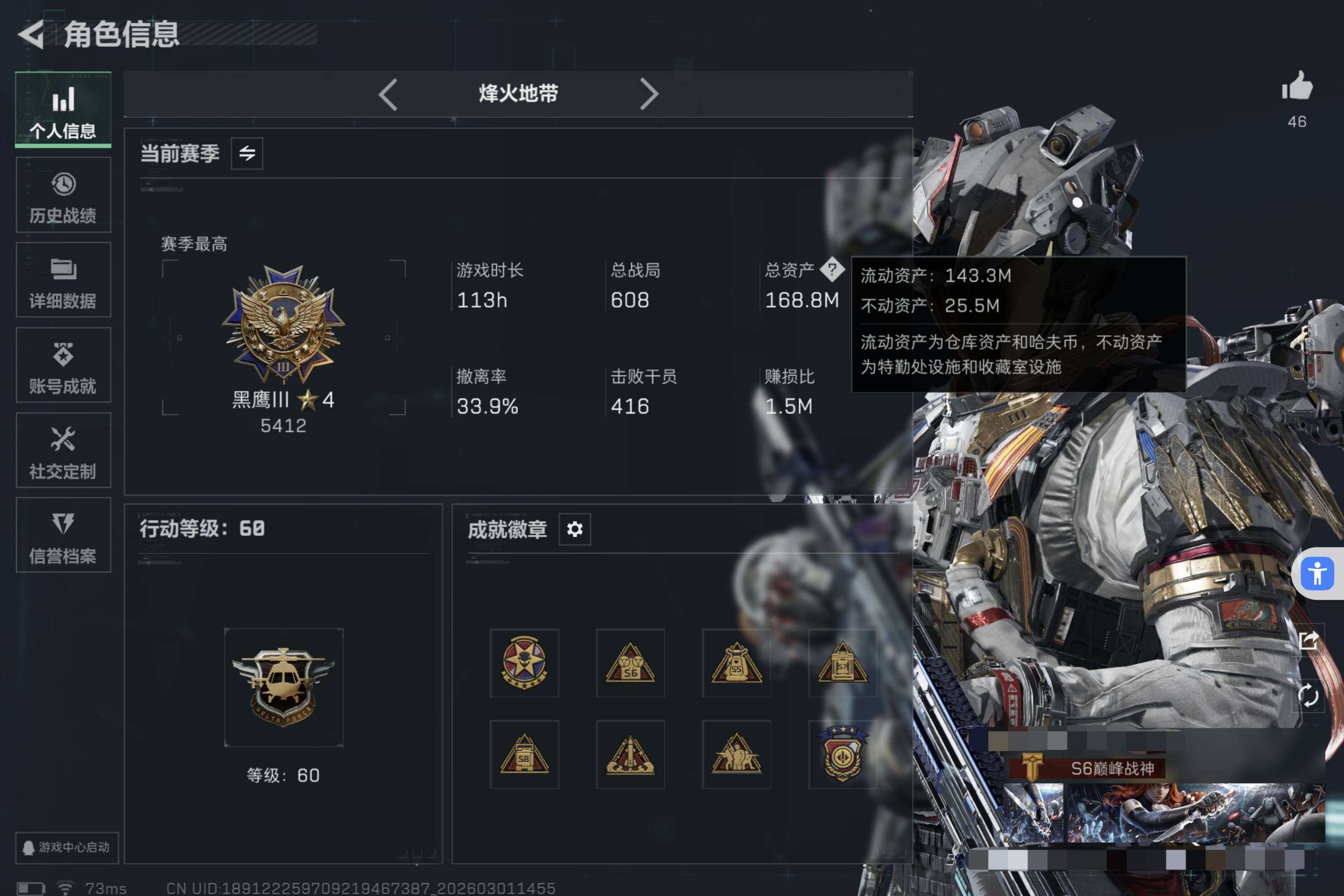
Task: Click the 游戏中心启动 button
Action: coord(67,847)
